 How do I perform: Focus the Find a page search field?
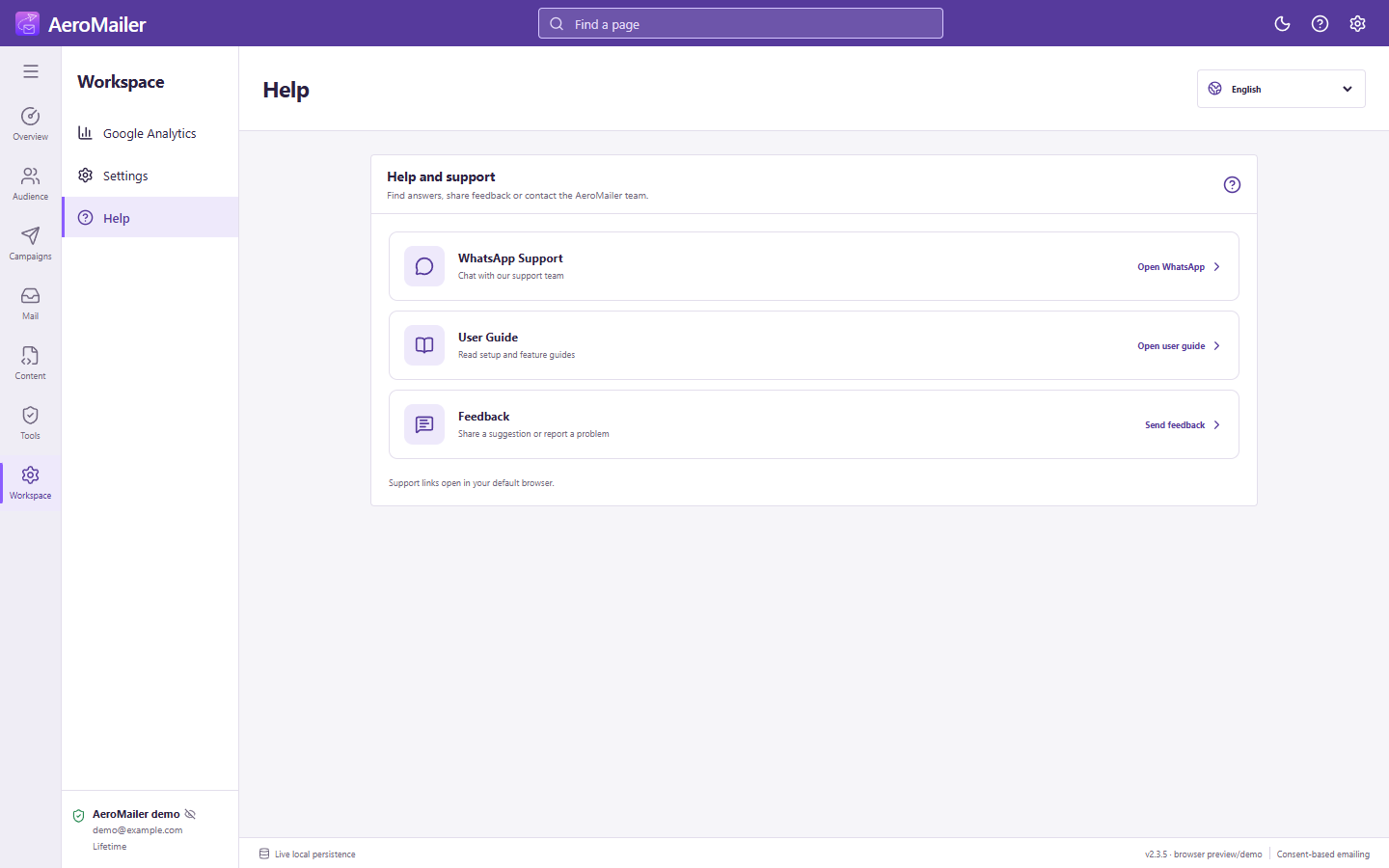click(741, 24)
